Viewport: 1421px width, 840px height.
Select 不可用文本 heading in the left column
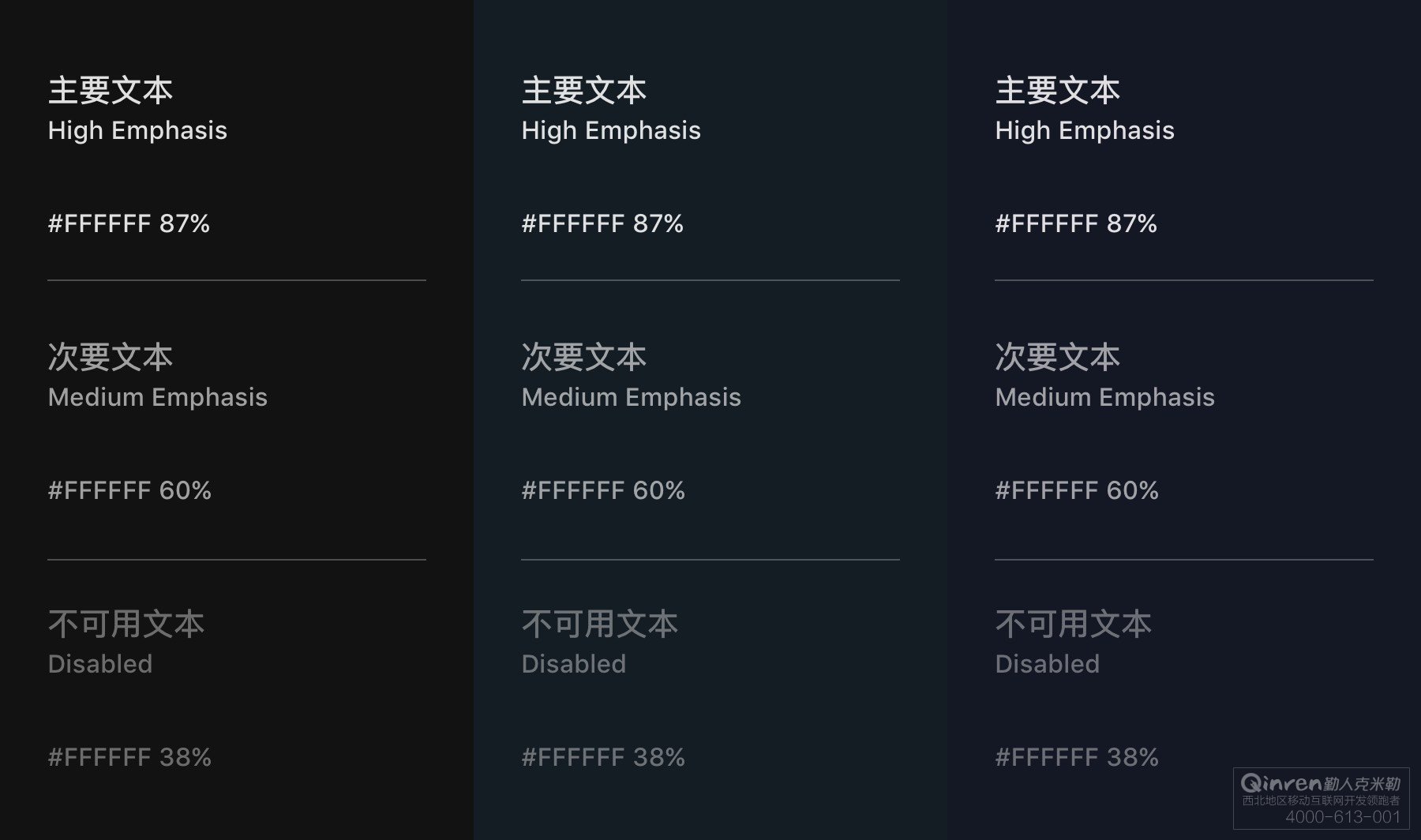point(126,624)
